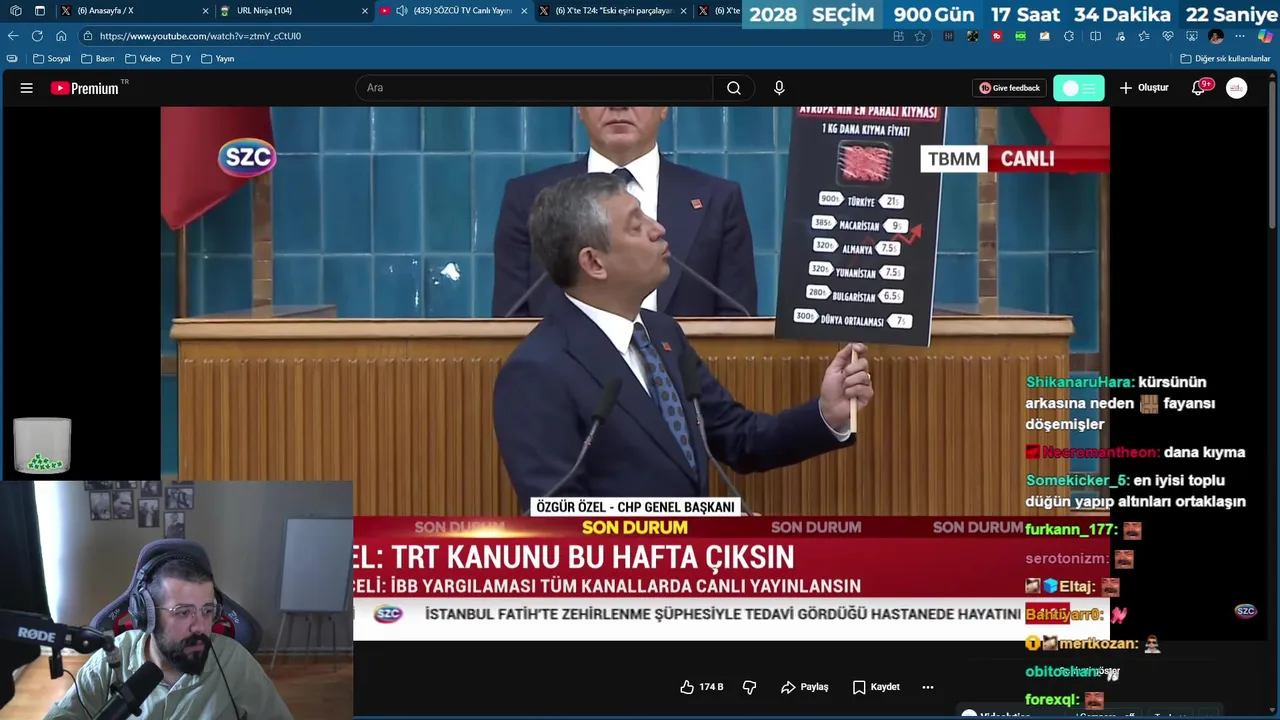Open the Video bookmarks folder
The height and width of the screenshot is (720, 1280).
click(x=143, y=59)
